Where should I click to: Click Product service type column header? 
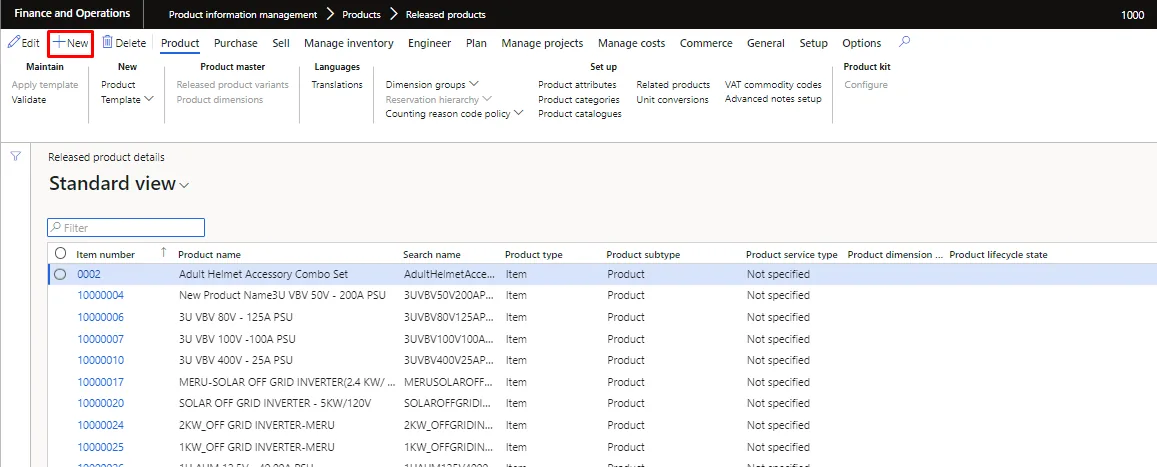coord(792,255)
